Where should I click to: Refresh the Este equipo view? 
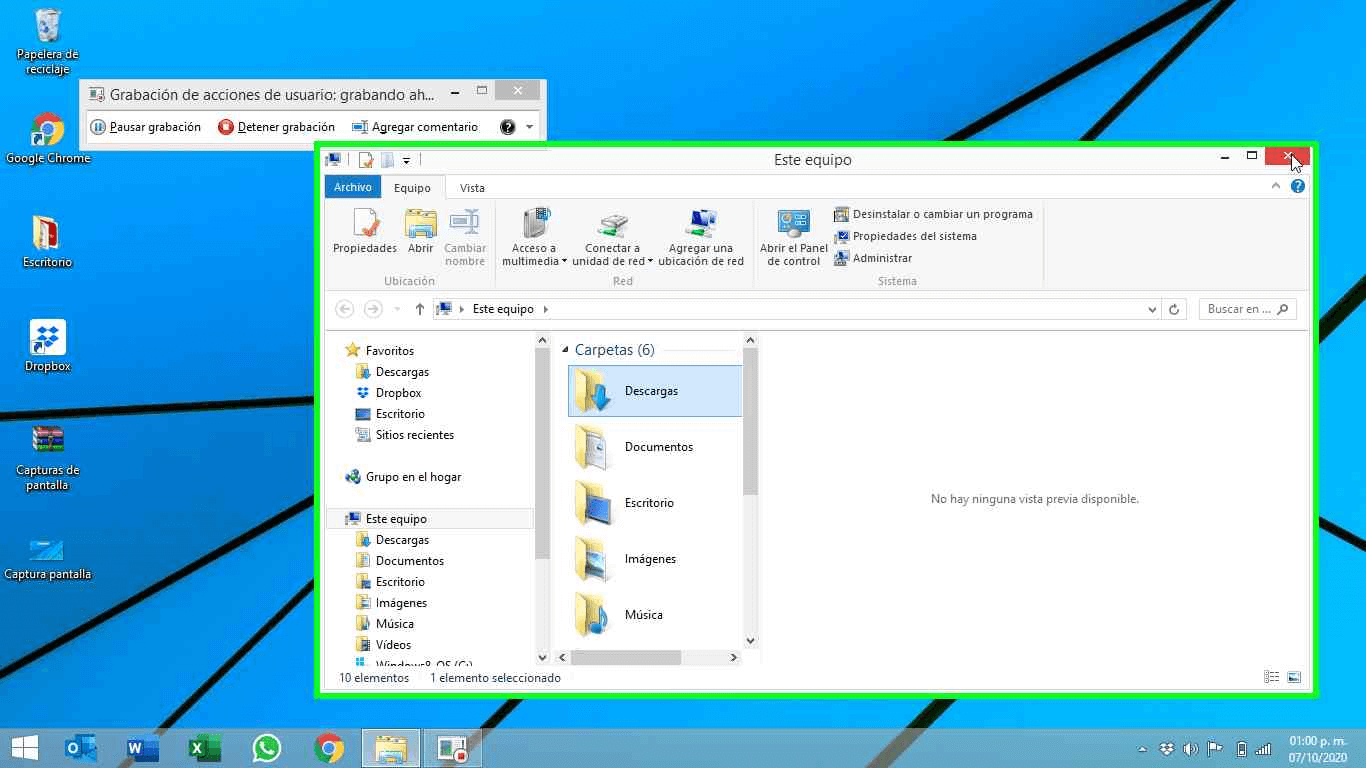click(1175, 310)
